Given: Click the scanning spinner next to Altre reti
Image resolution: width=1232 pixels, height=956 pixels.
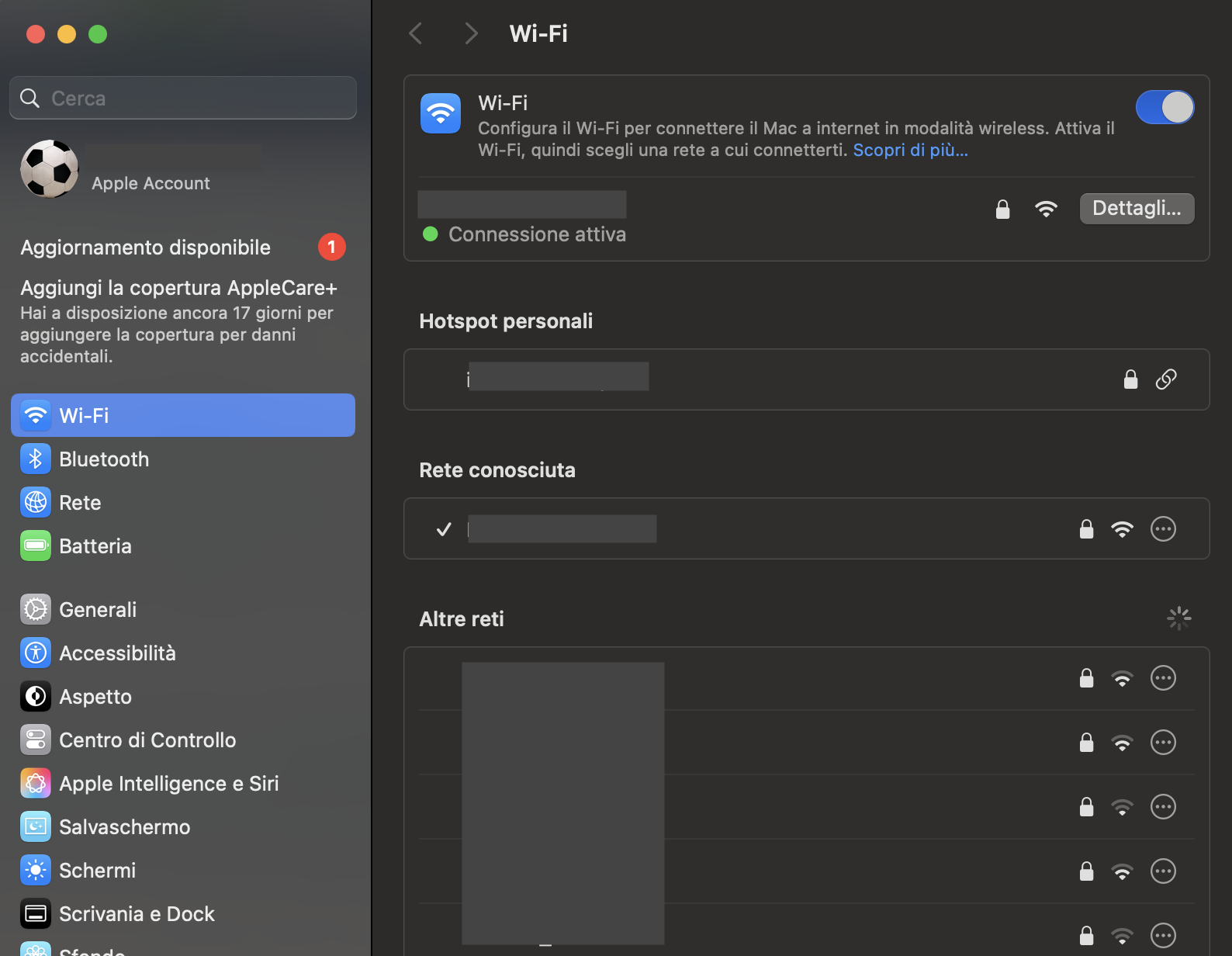Looking at the screenshot, I should (x=1178, y=618).
